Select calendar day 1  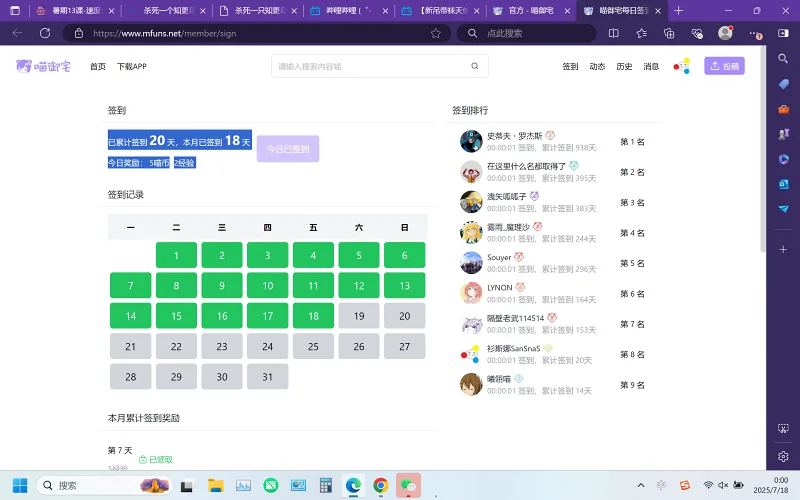point(176,255)
